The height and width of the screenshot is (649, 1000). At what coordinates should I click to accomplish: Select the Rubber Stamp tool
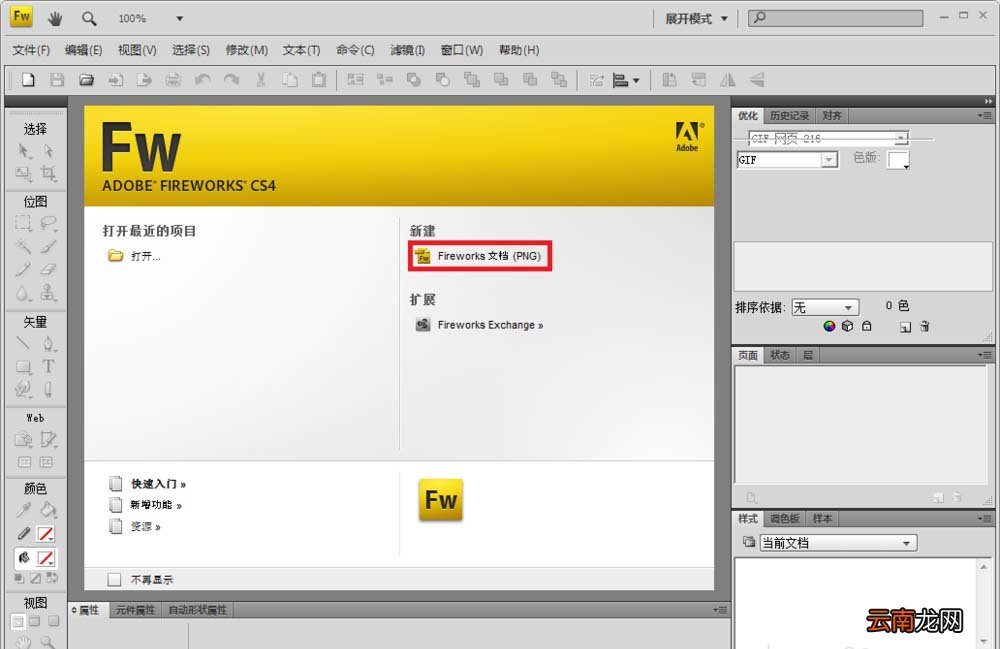pyautogui.click(x=48, y=292)
